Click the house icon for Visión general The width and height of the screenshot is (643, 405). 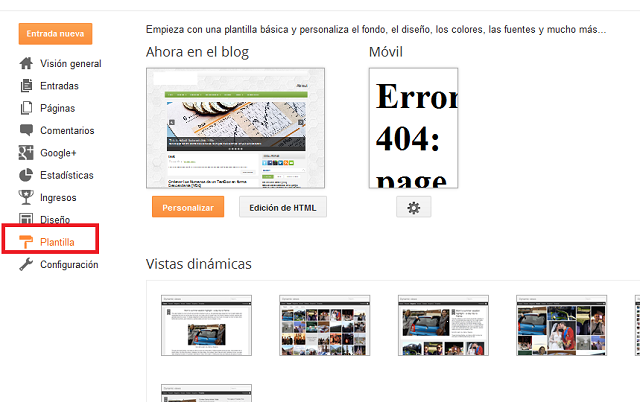point(27,64)
